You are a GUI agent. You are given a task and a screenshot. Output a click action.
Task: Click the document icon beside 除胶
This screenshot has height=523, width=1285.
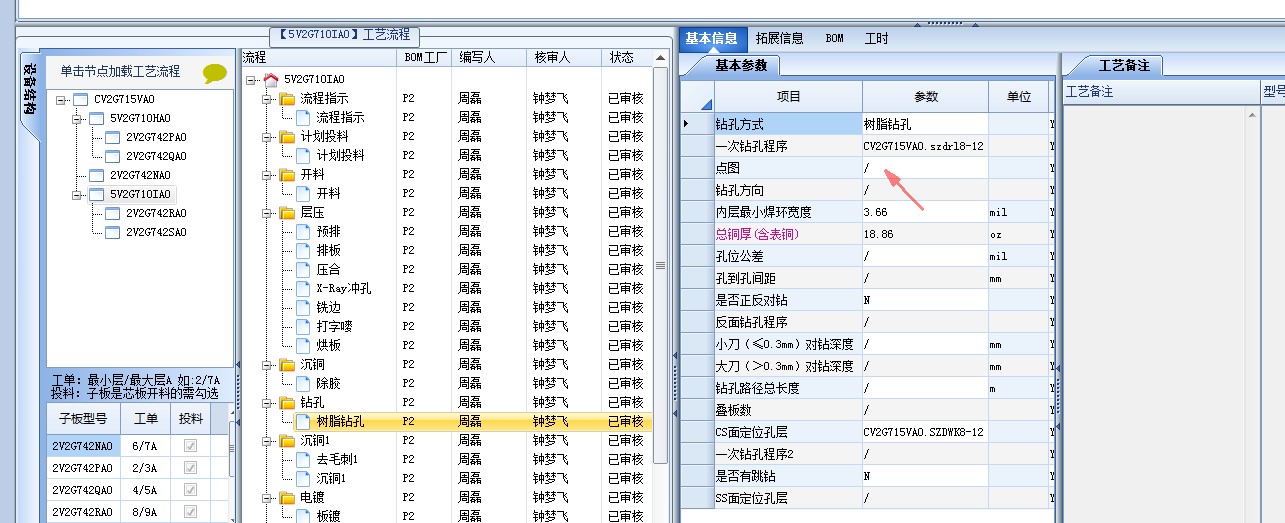pos(304,383)
